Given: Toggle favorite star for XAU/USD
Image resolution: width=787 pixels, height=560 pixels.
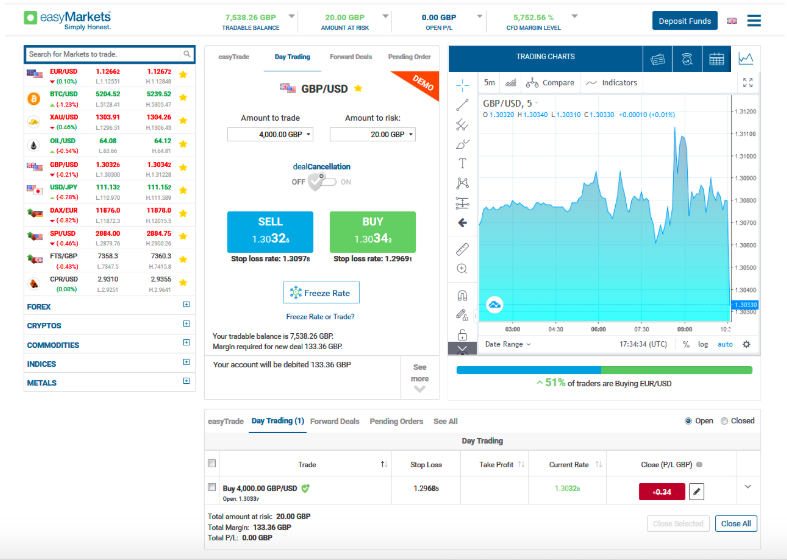Looking at the screenshot, I should pos(183,120).
